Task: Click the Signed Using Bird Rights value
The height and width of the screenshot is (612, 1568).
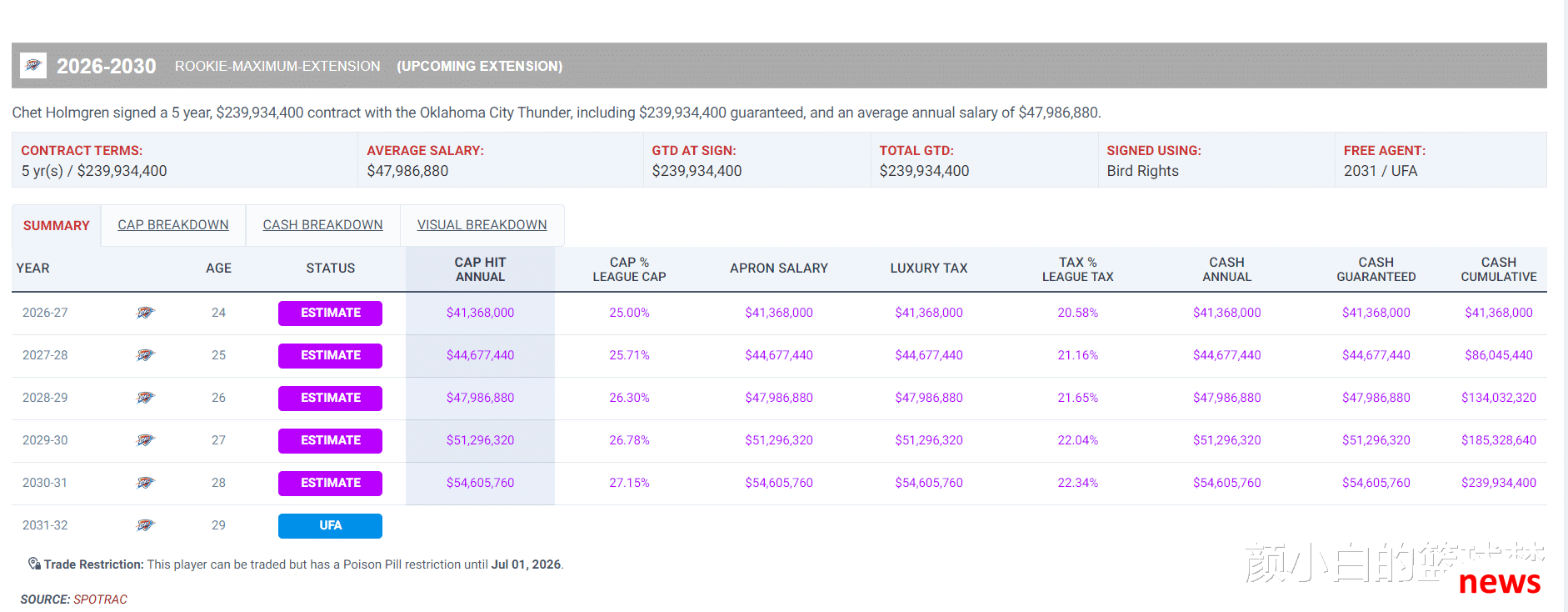Action: [1142, 171]
